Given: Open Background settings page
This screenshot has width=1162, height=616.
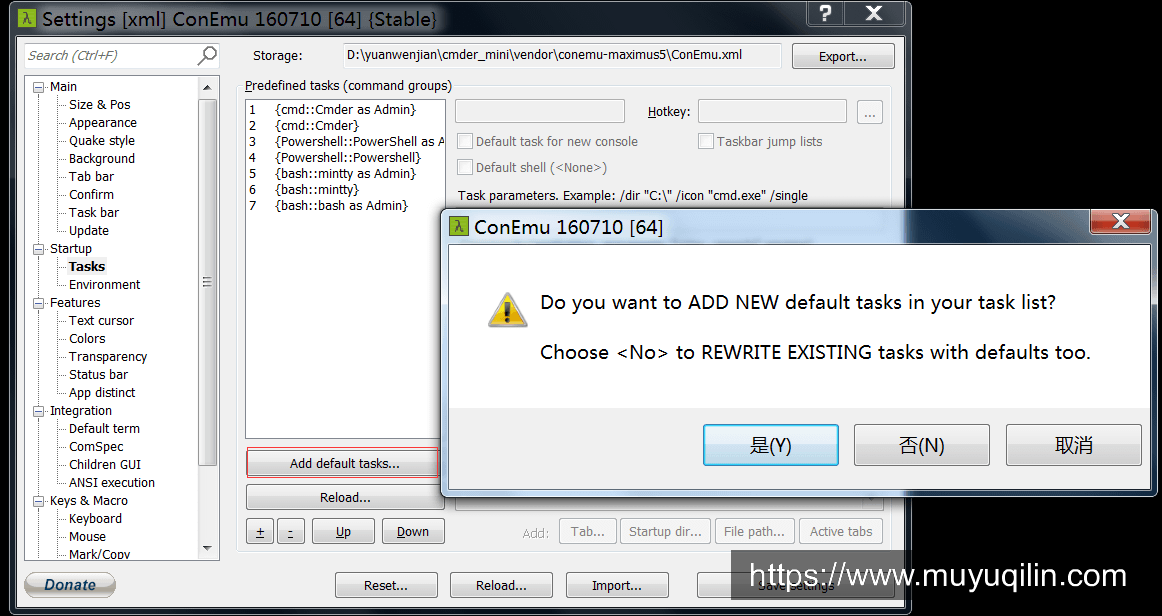Looking at the screenshot, I should 102,159.
